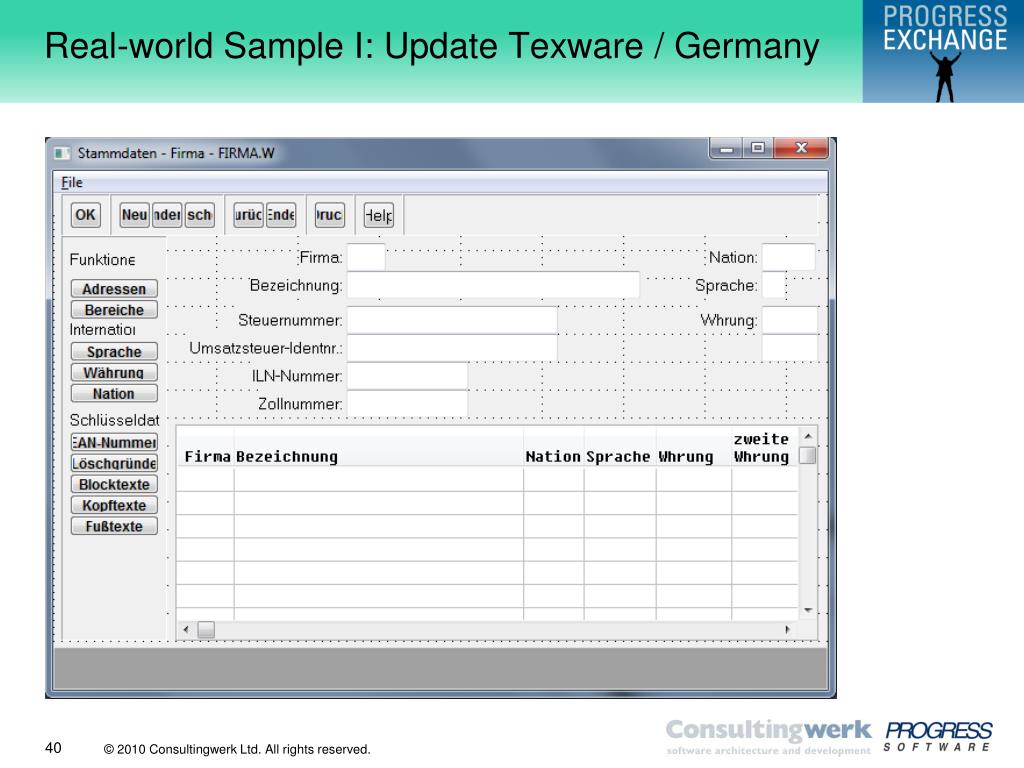Open Löschgründe key data
The image size is (1024, 768).
114,463
